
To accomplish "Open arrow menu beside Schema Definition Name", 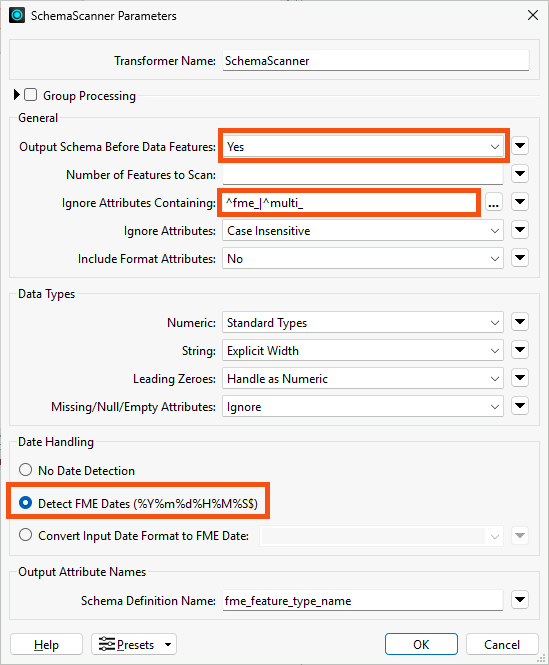I will tap(520, 599).
